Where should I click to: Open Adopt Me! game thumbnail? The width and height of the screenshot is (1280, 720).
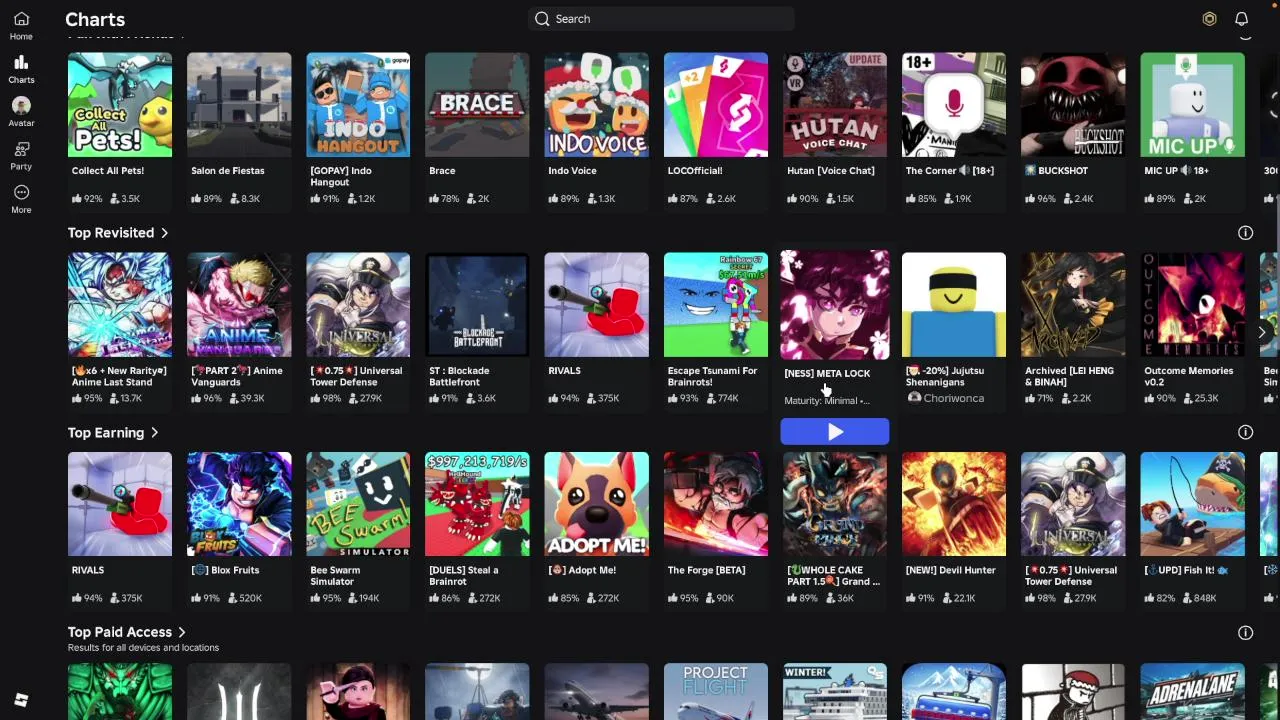point(596,504)
